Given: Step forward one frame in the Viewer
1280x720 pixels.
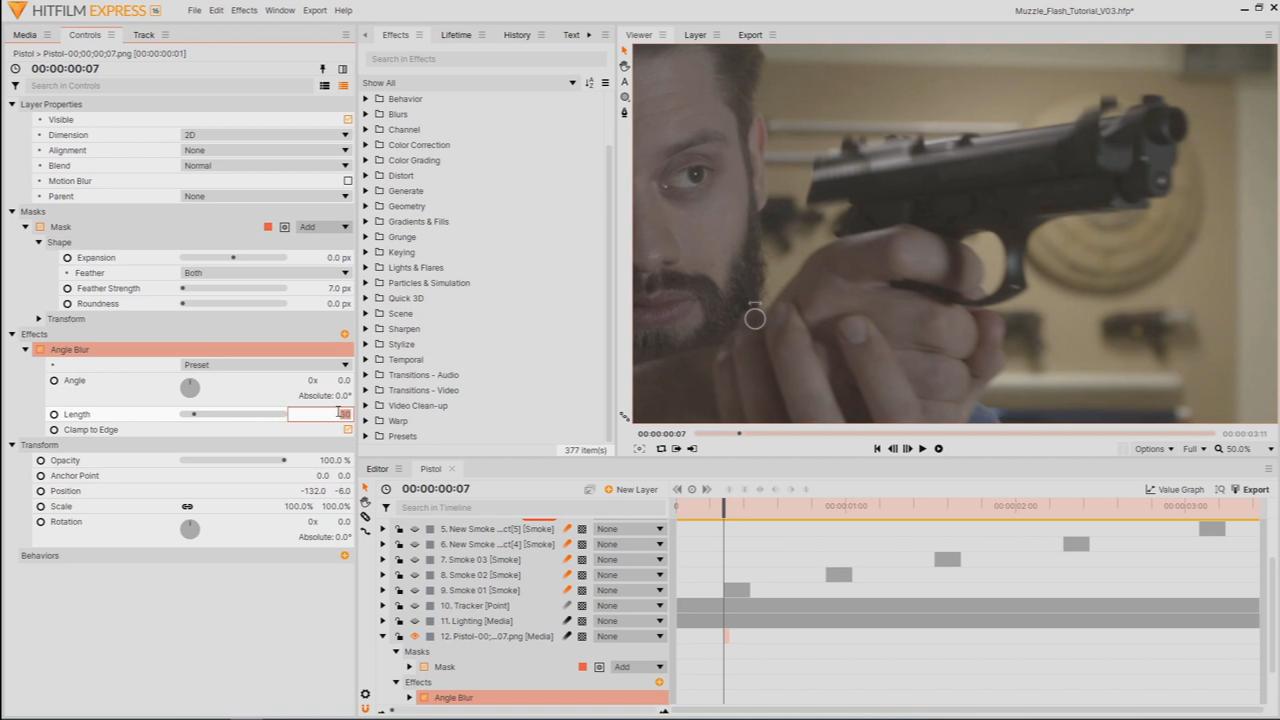Looking at the screenshot, I should tap(908, 449).
